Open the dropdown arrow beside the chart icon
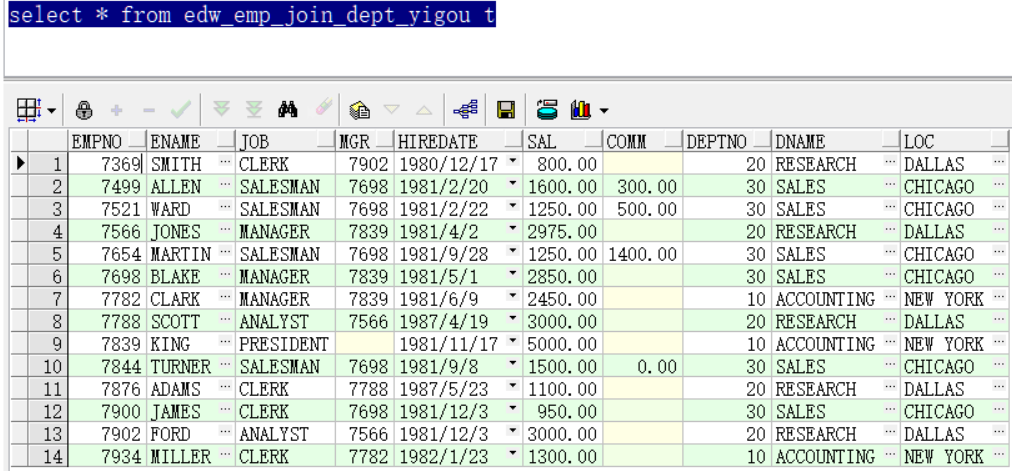This screenshot has width=1012, height=471. tap(603, 112)
